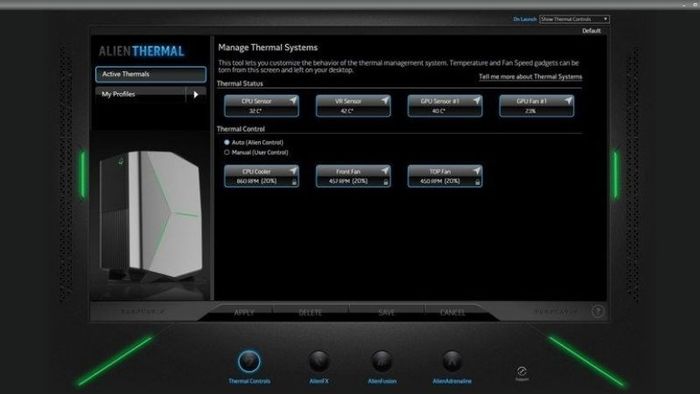Screen dimensions: 700x394
Task: Open Tell me more about Thermal Systems link
Action: pos(530,77)
